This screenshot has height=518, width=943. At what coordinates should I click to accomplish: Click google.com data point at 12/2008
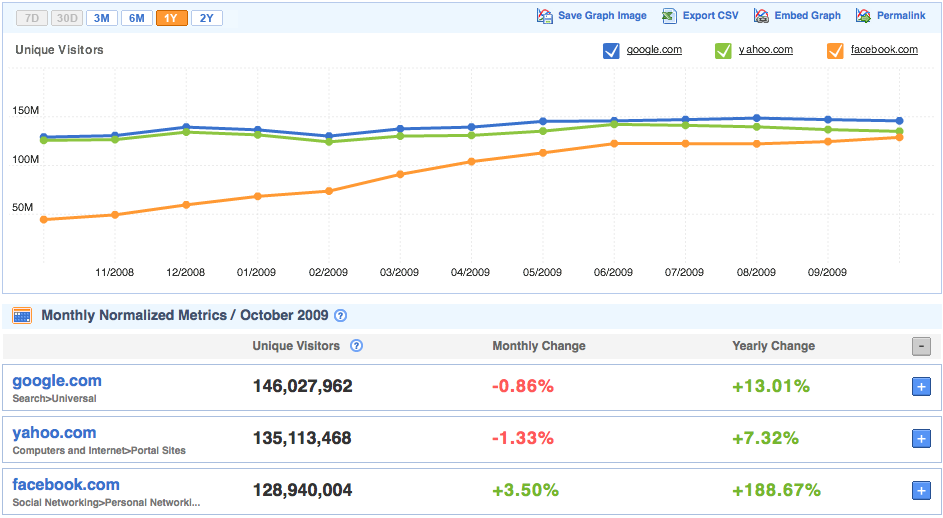(x=186, y=127)
